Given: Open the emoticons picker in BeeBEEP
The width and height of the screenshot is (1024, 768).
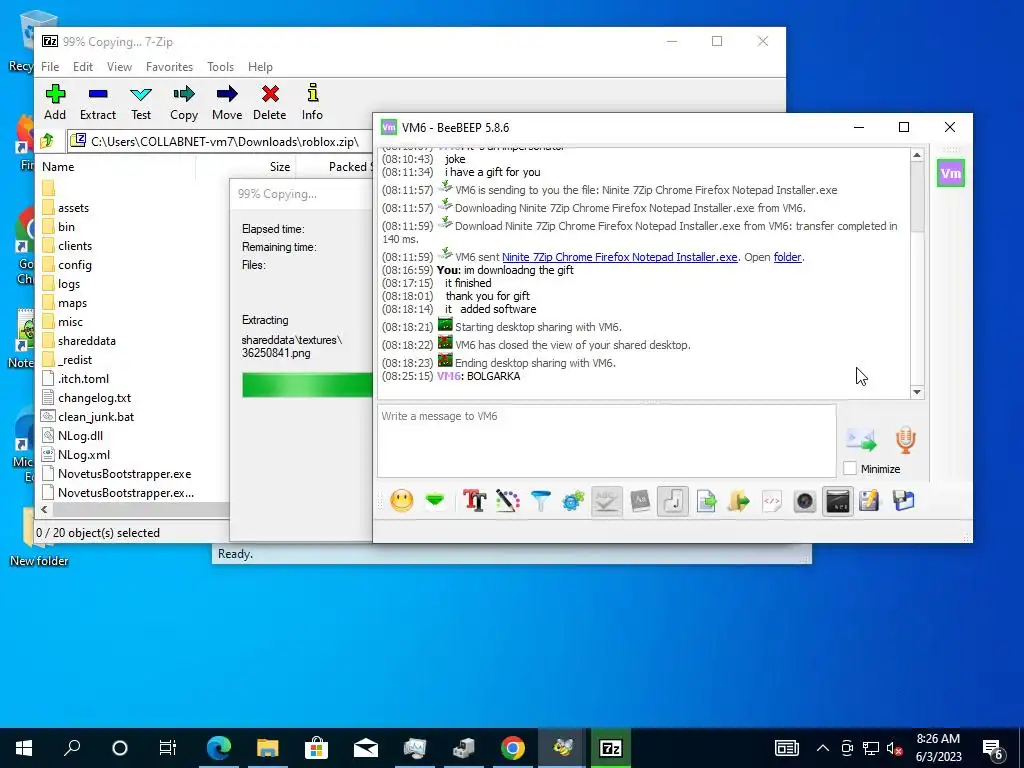Looking at the screenshot, I should tap(402, 501).
